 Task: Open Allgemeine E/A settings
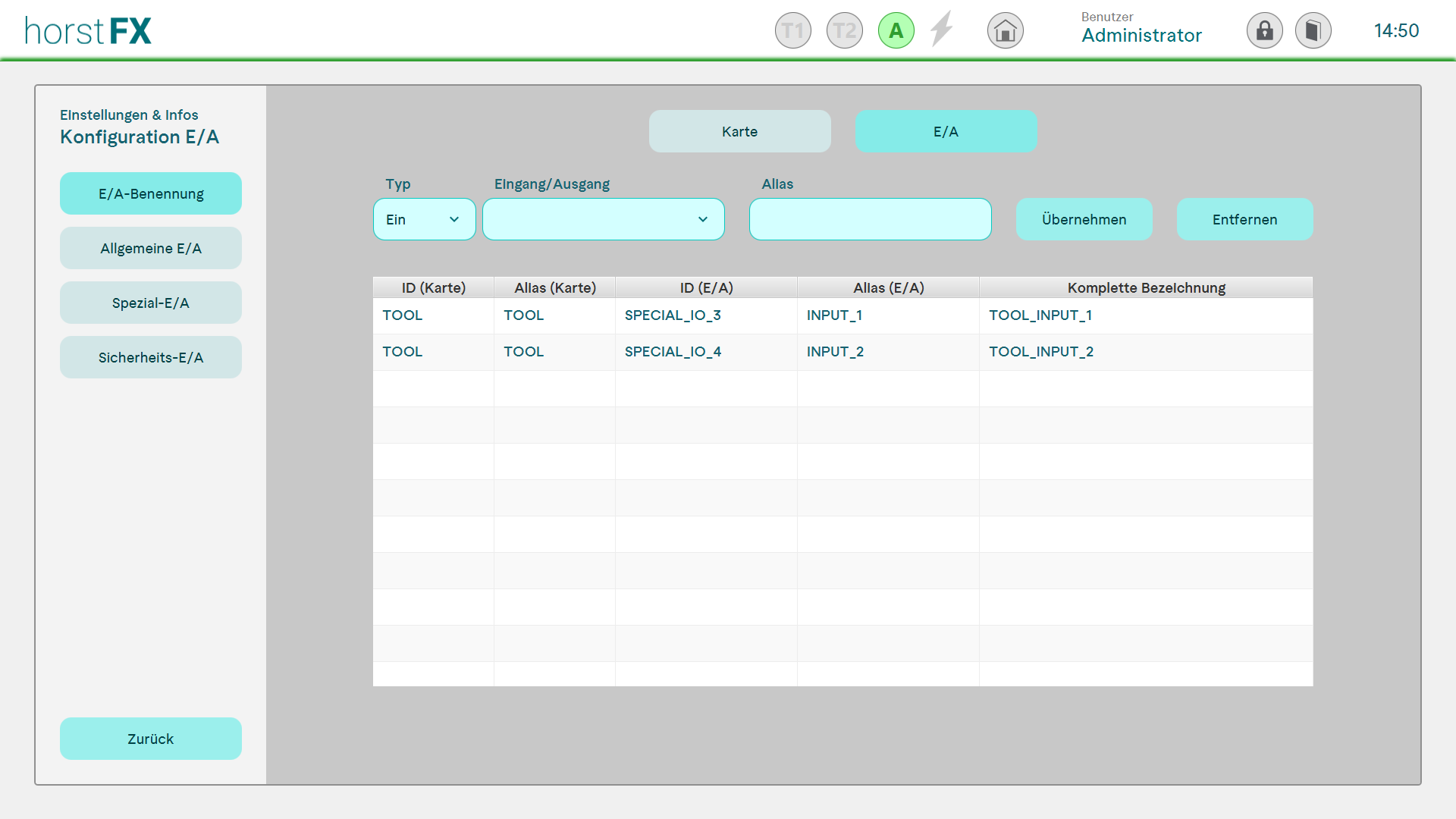(x=150, y=248)
